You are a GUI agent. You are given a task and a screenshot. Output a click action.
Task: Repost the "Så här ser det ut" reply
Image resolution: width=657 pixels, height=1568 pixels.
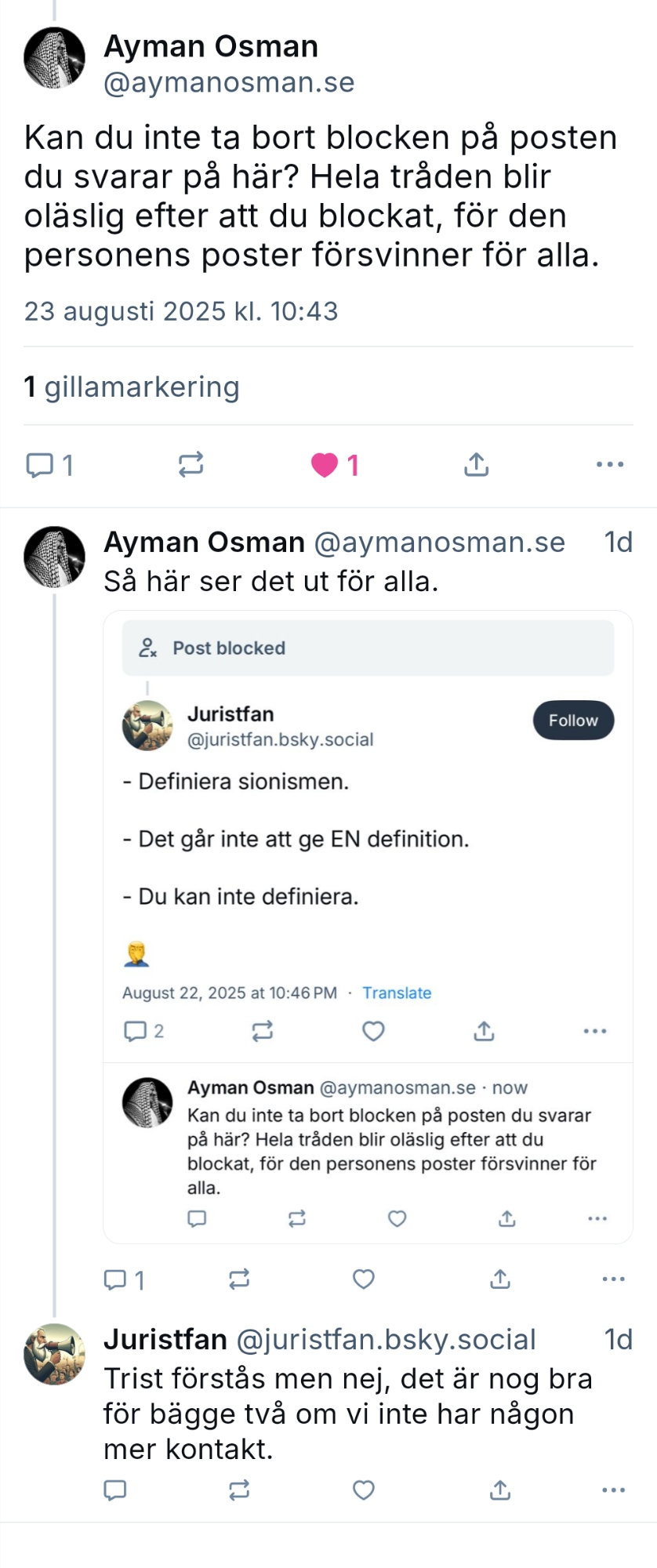(239, 1279)
